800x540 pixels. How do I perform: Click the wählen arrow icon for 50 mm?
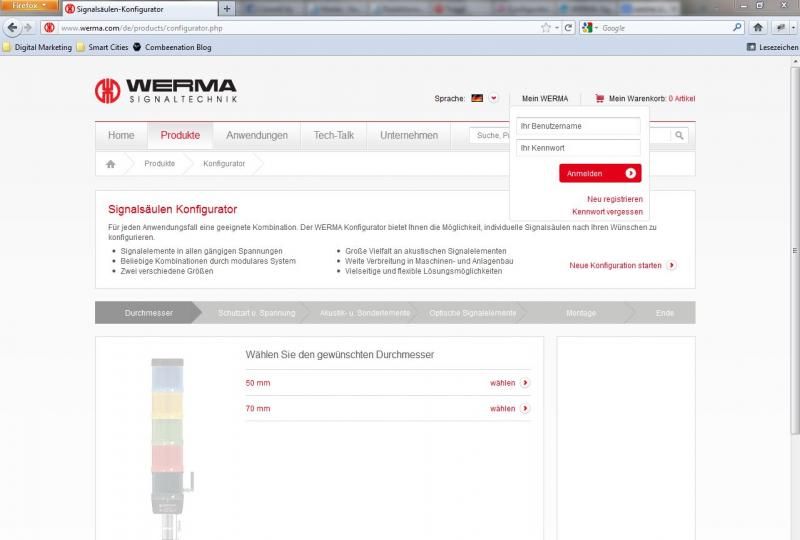coord(525,383)
